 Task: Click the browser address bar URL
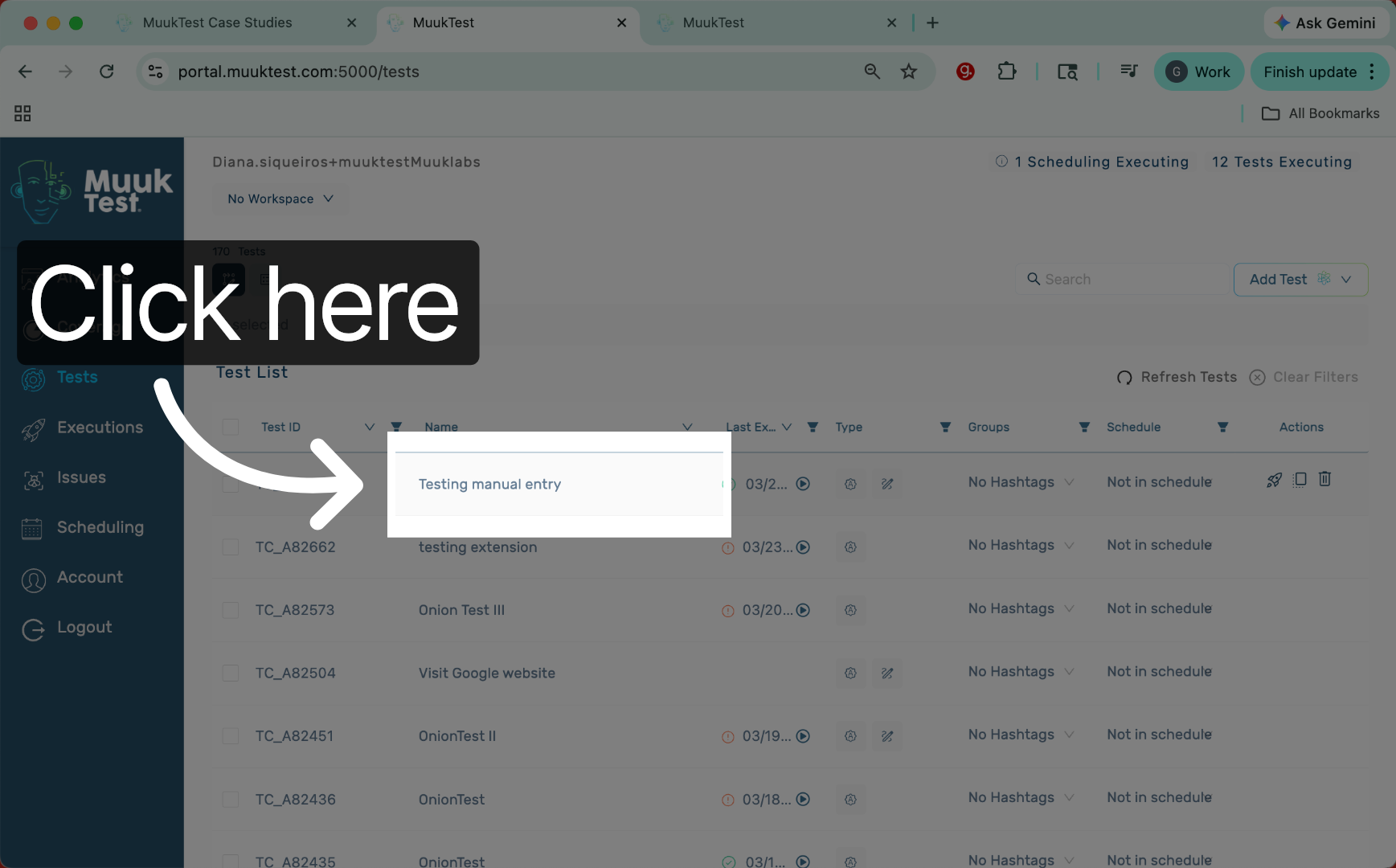pyautogui.click(x=299, y=72)
